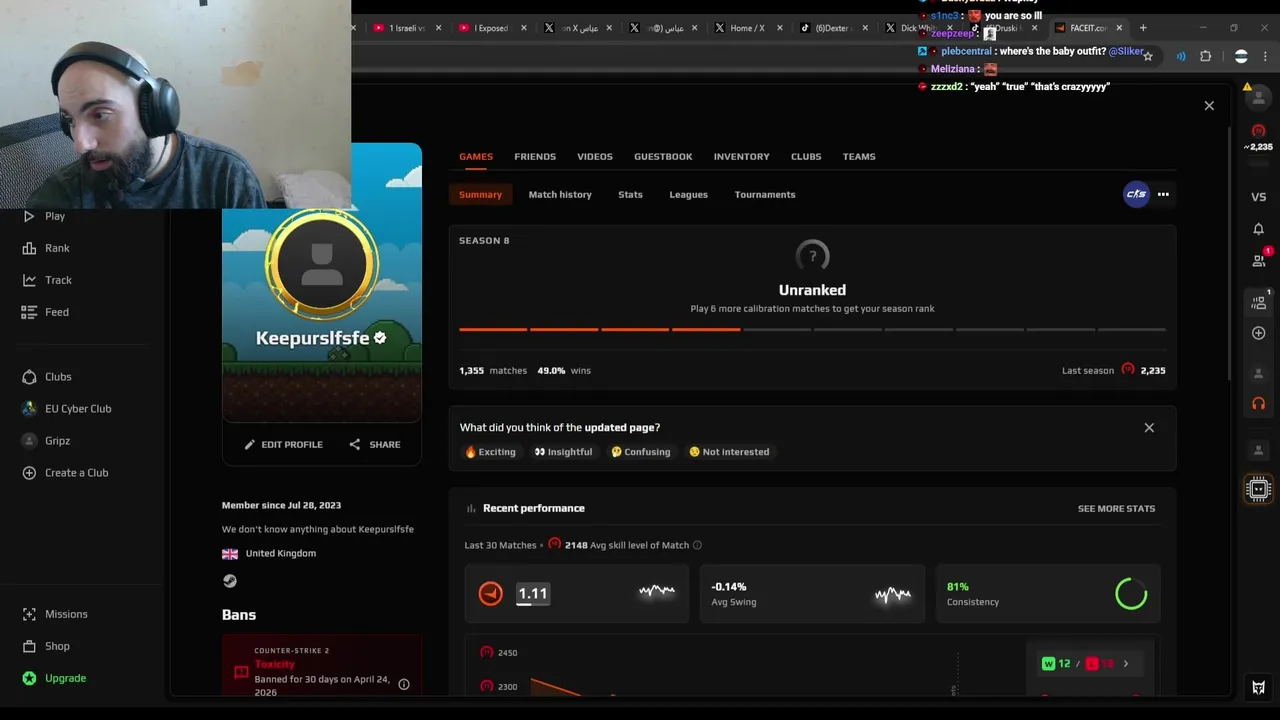Open the VS matchmaking icon in right rail

pos(1259,197)
